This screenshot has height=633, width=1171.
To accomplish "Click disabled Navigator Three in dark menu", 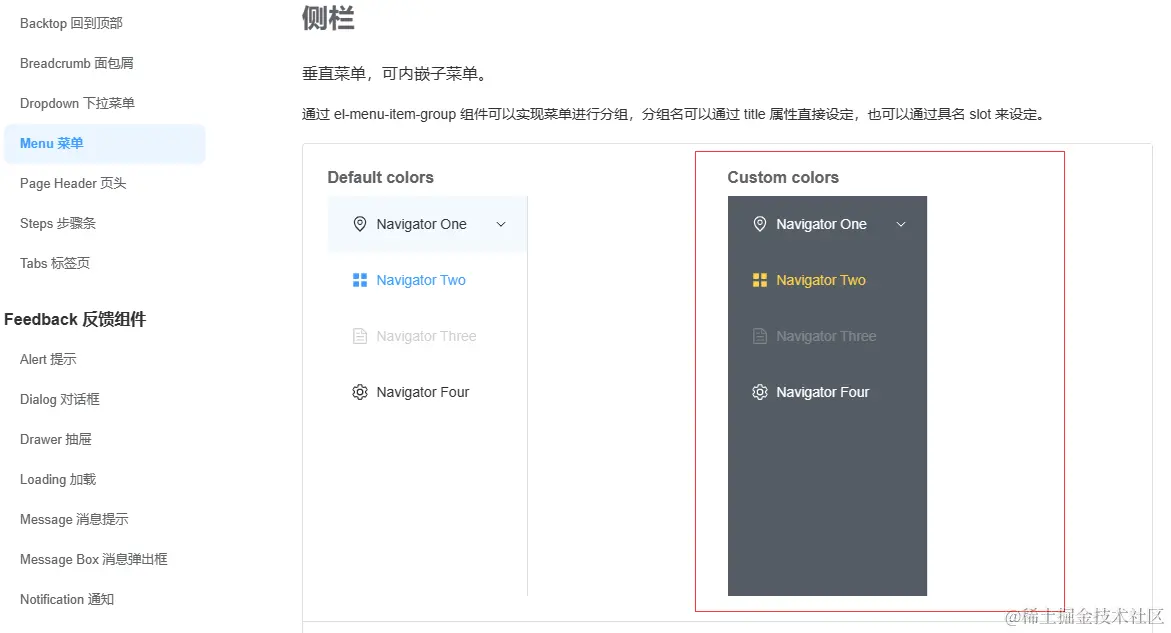I will pyautogui.click(x=827, y=336).
